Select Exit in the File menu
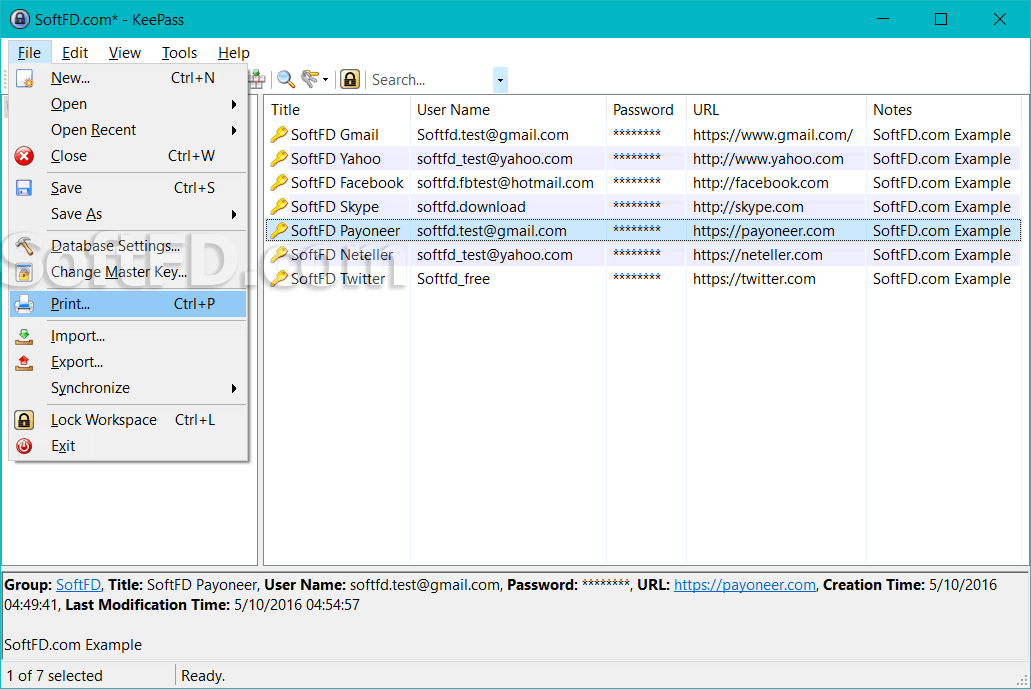This screenshot has width=1031, height=689. tap(128, 446)
